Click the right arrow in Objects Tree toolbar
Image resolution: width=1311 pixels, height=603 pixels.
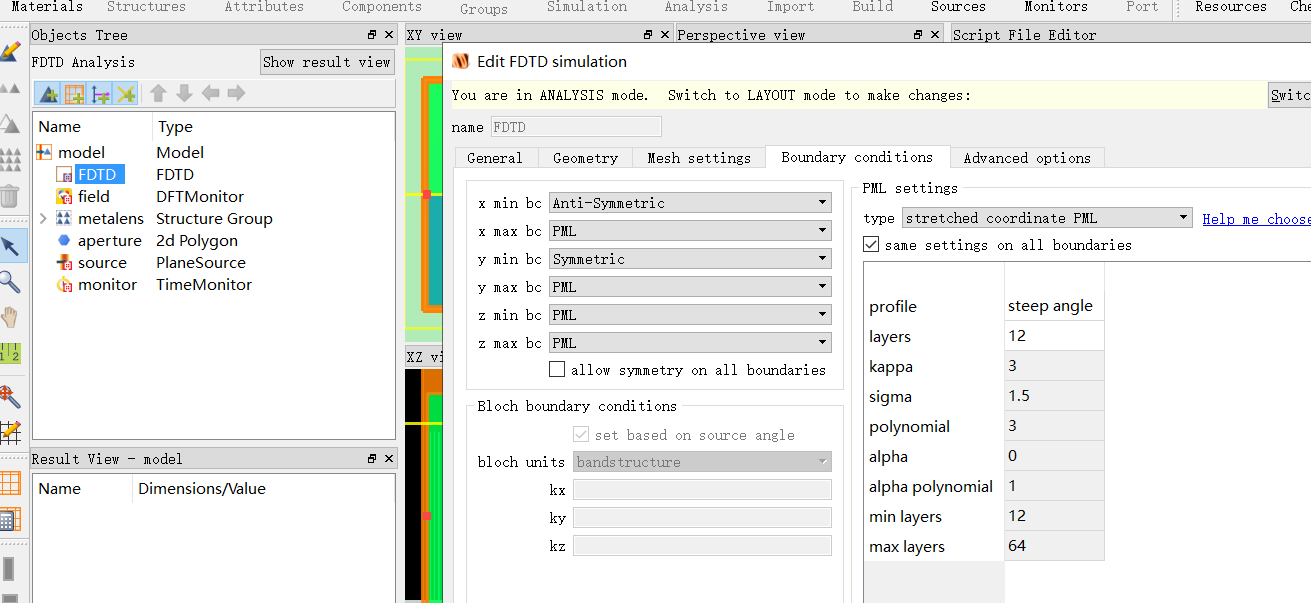(236, 94)
